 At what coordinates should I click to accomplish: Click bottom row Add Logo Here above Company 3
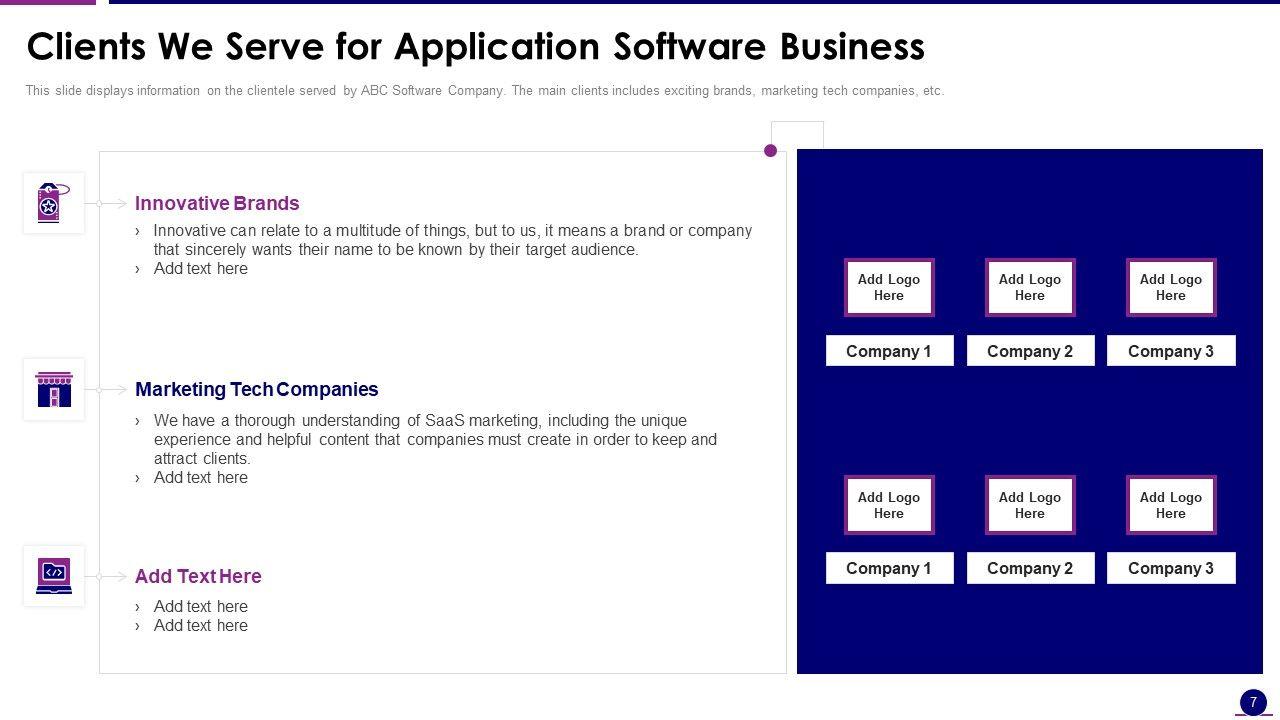tap(1171, 505)
